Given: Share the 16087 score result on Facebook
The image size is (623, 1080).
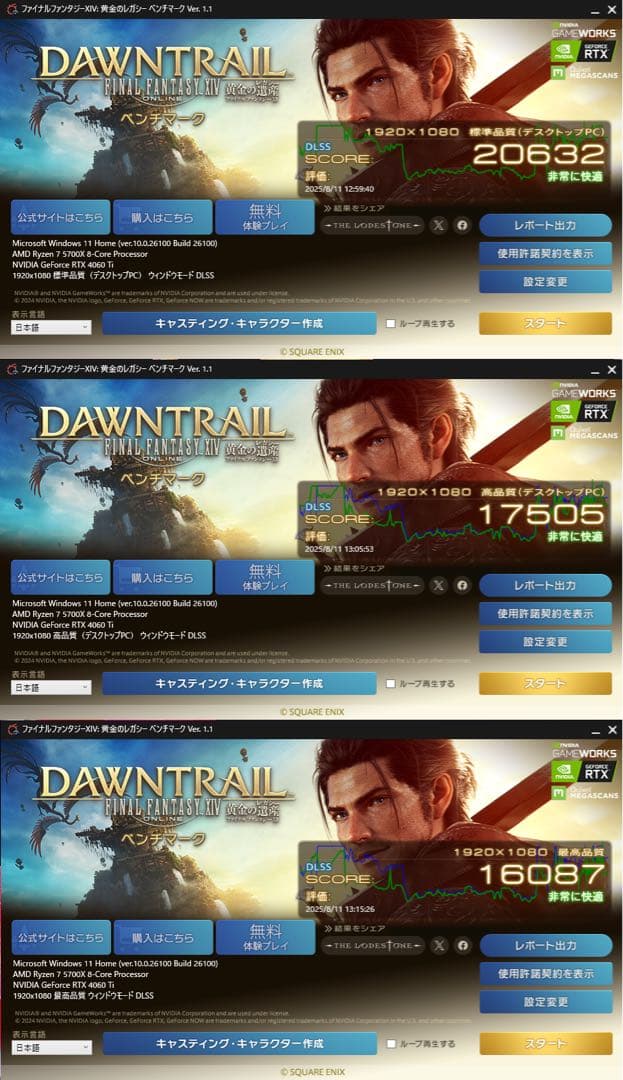Looking at the screenshot, I should [x=463, y=946].
